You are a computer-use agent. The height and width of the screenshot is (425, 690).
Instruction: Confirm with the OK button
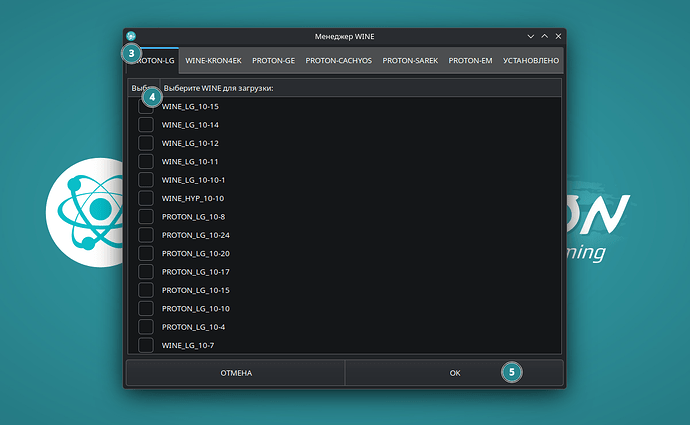(x=454, y=373)
